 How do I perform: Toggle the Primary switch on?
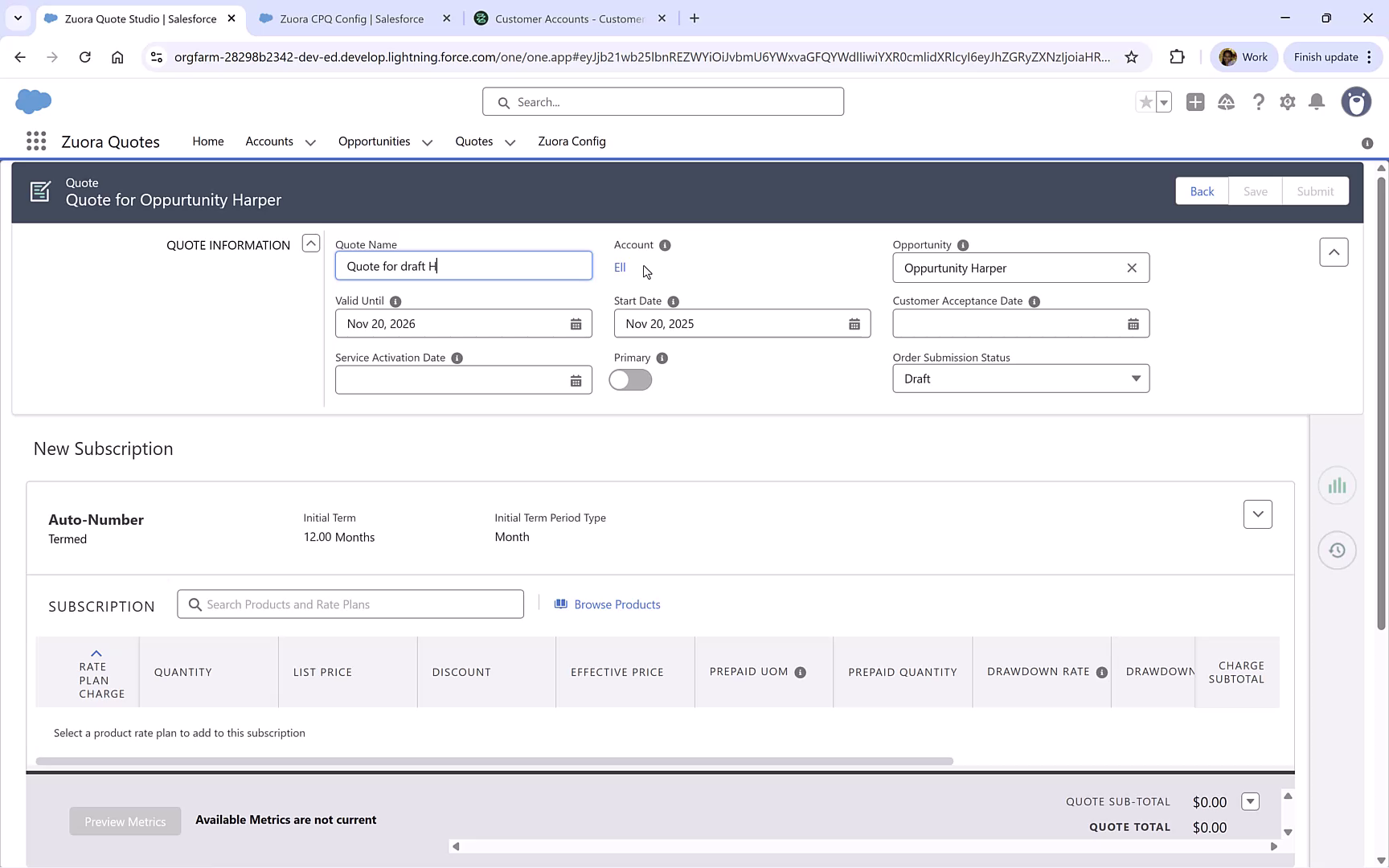tap(630, 379)
